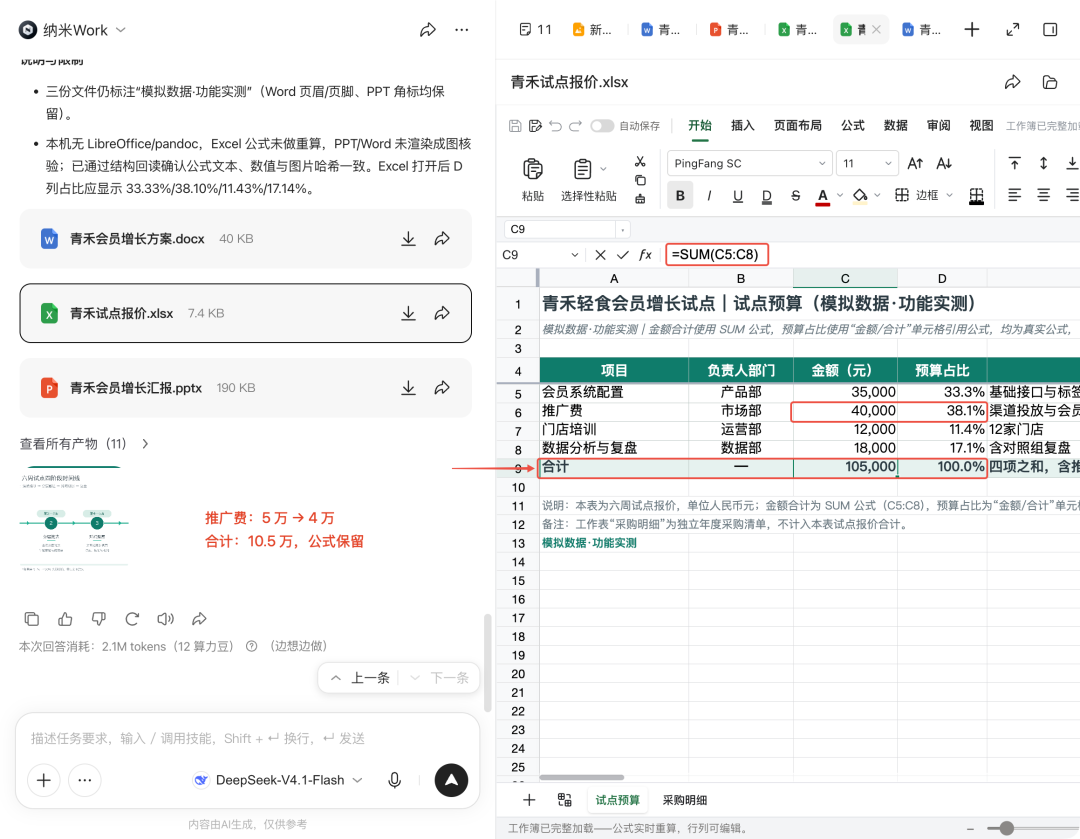This screenshot has width=1080, height=839.
Task: Go to previous message with 上一条
Action: coord(360,678)
